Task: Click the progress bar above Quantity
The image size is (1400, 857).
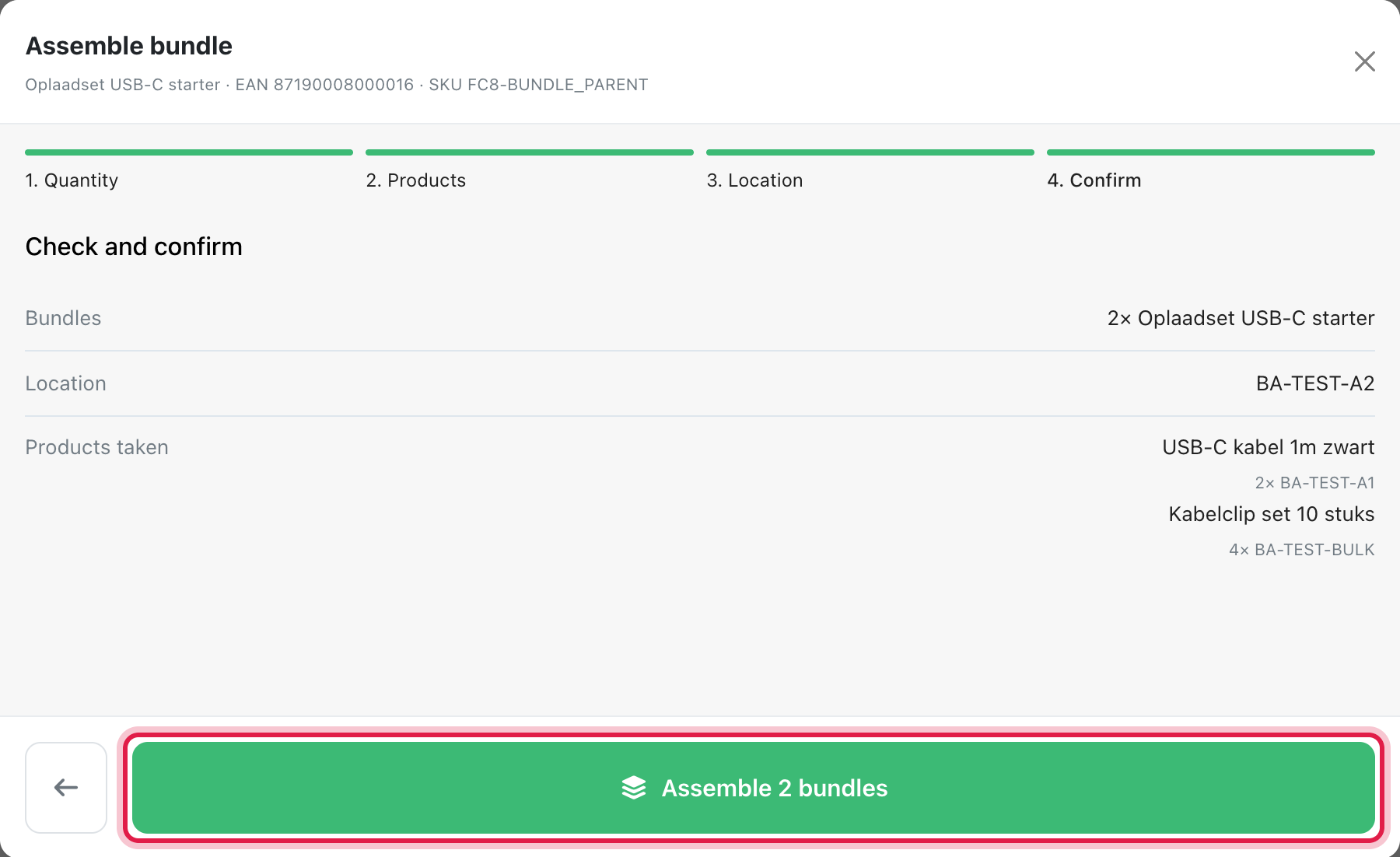Action: (189, 152)
